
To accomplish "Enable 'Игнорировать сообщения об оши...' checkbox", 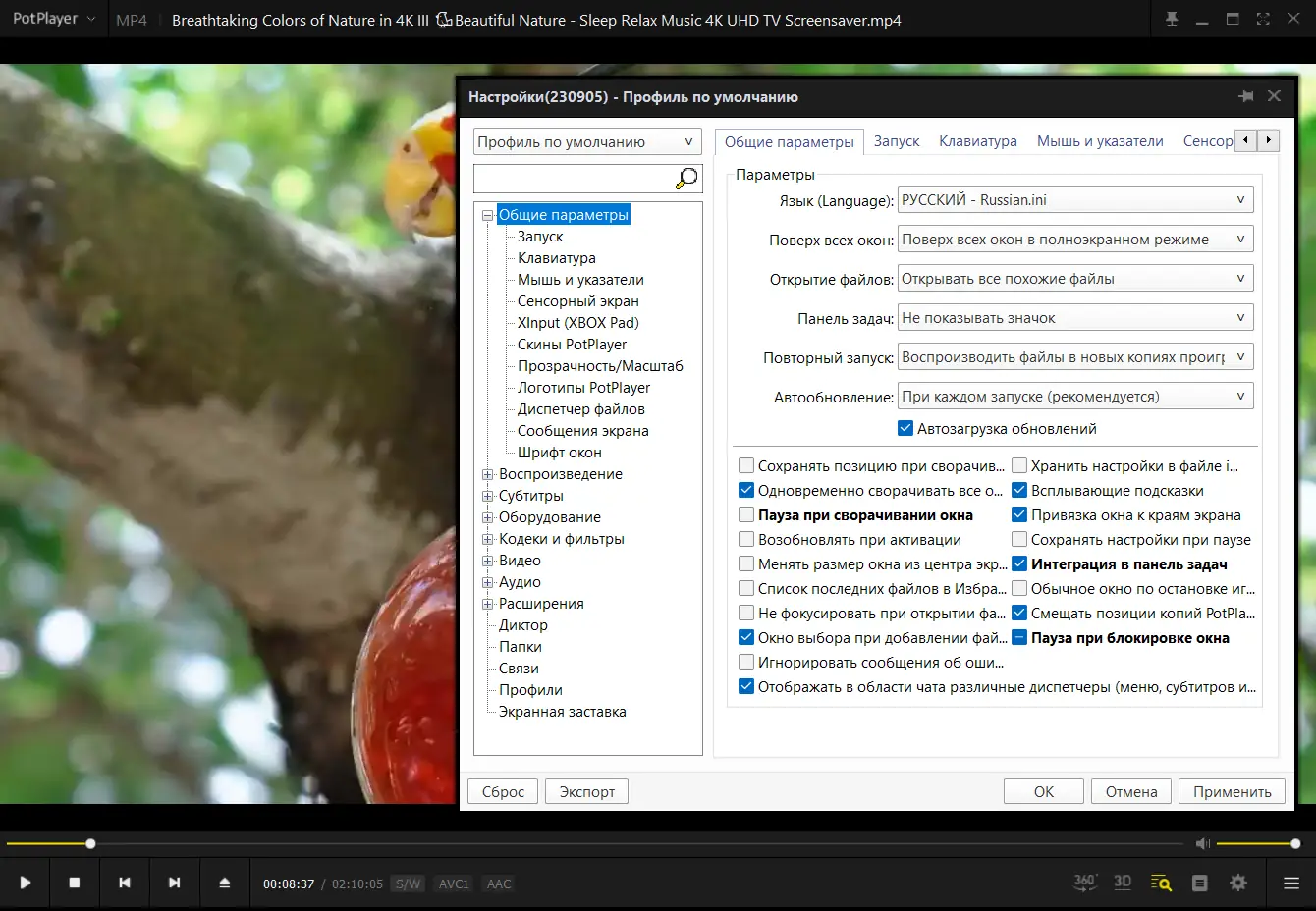I will 746,662.
